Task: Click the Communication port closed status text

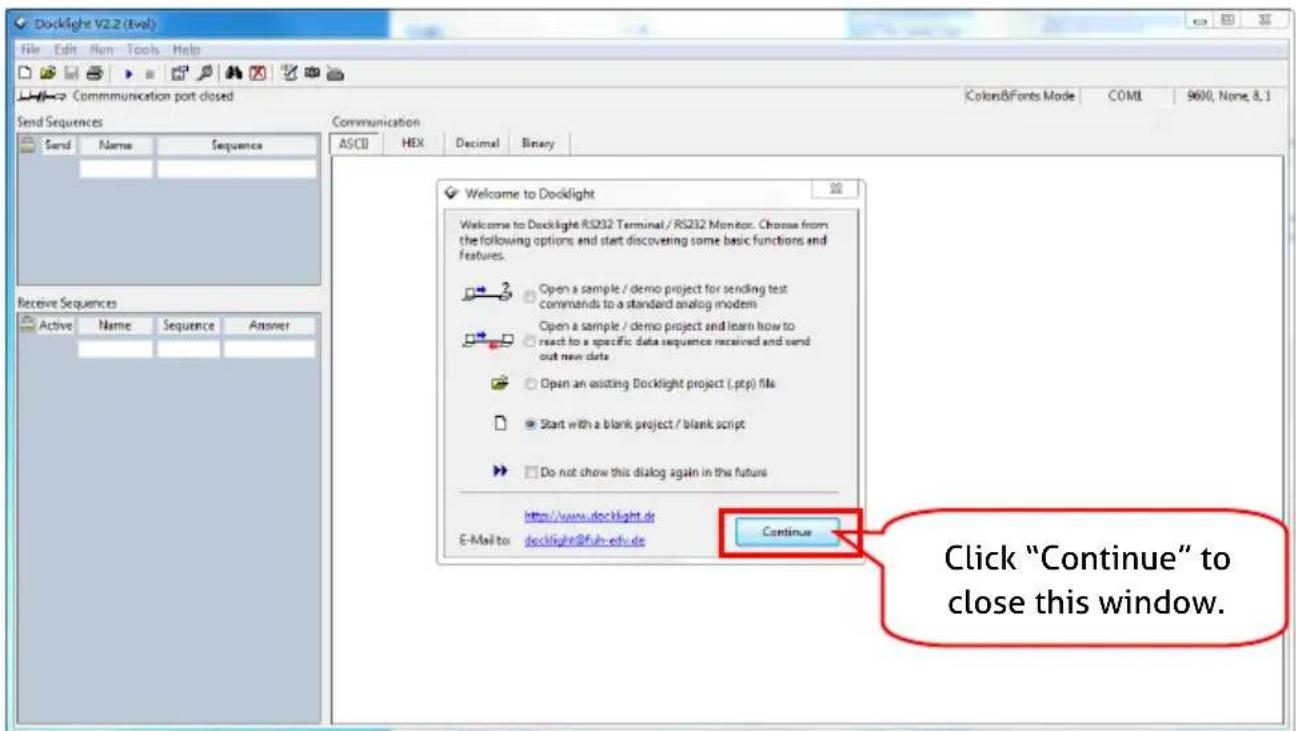Action: click(x=153, y=96)
